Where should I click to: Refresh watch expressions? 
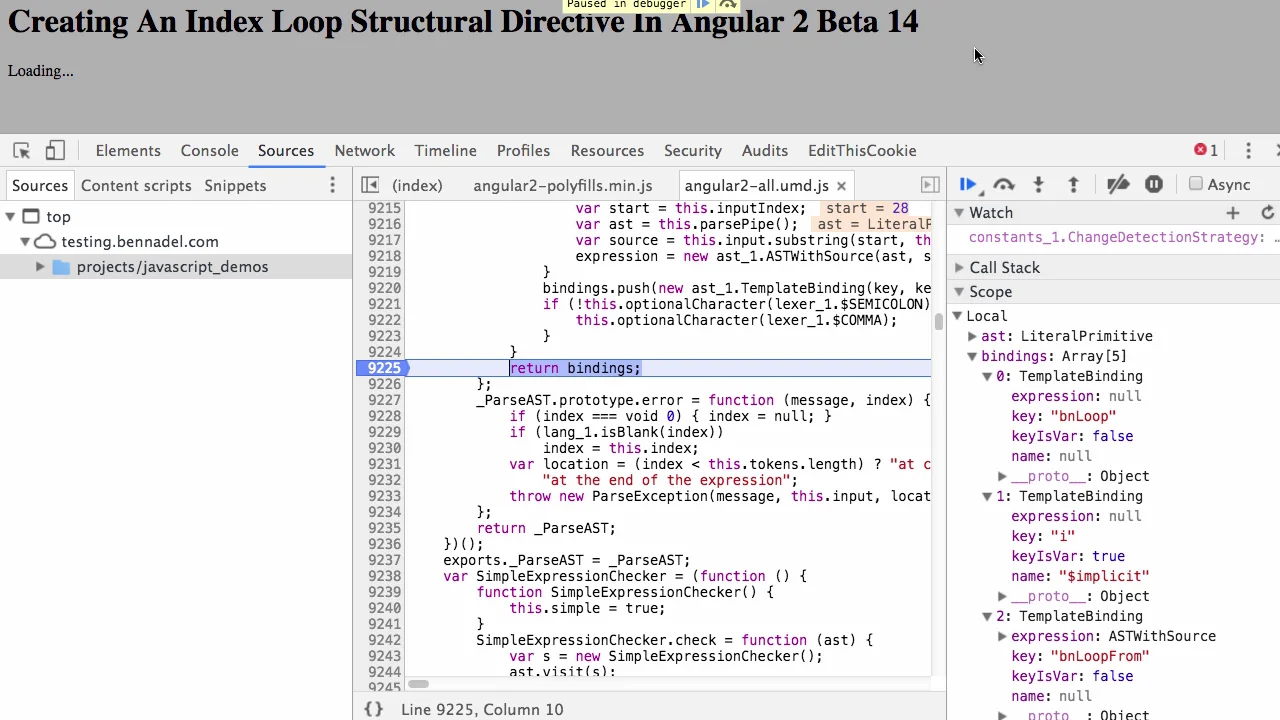click(x=1267, y=213)
